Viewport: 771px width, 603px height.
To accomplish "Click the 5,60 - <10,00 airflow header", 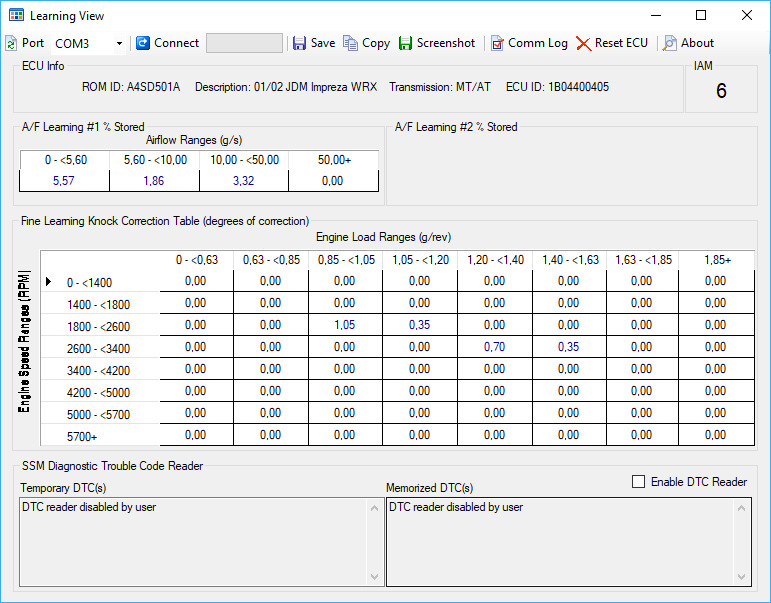I will point(155,160).
